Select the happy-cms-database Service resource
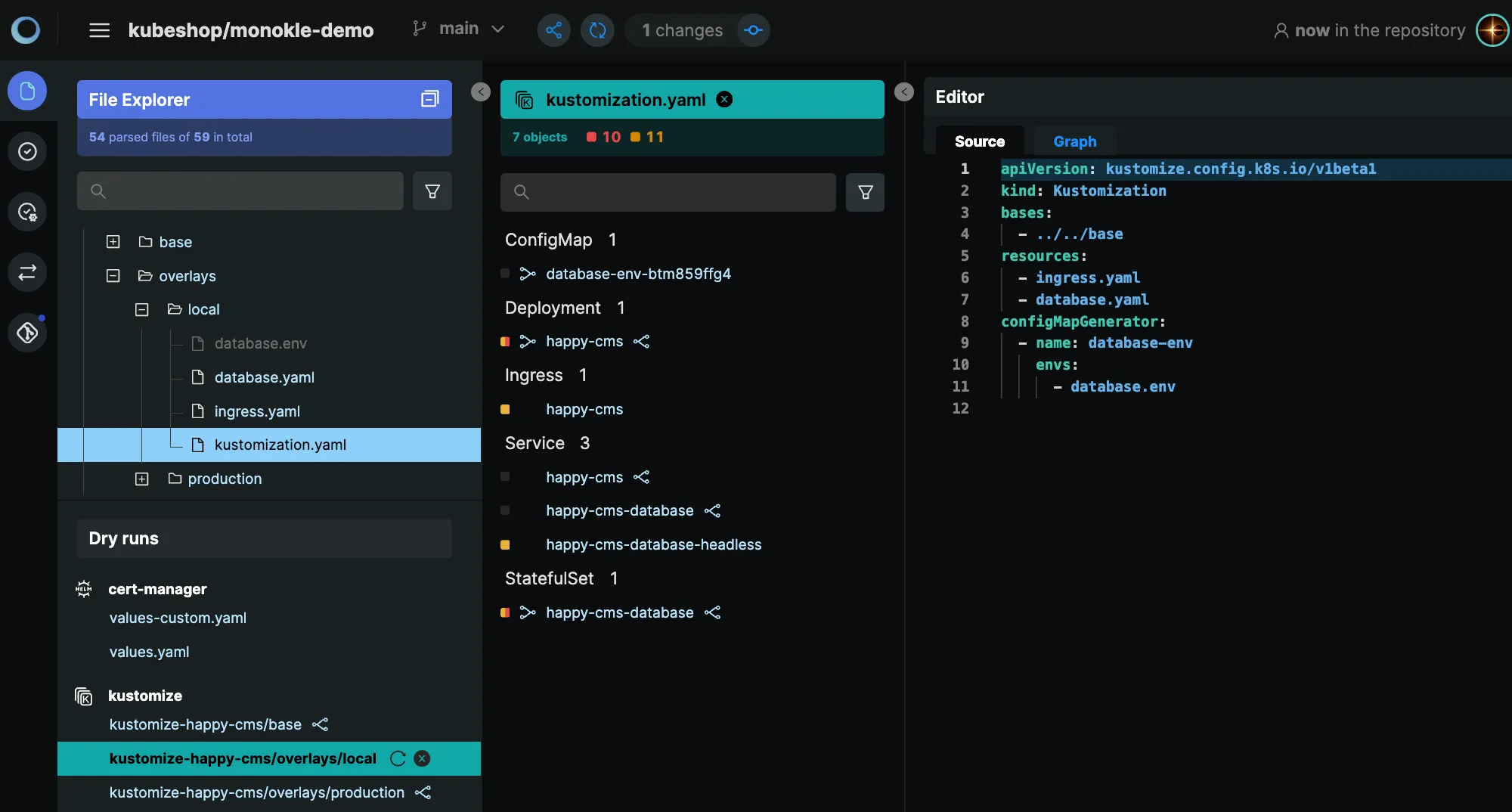1512x812 pixels. tap(619, 511)
